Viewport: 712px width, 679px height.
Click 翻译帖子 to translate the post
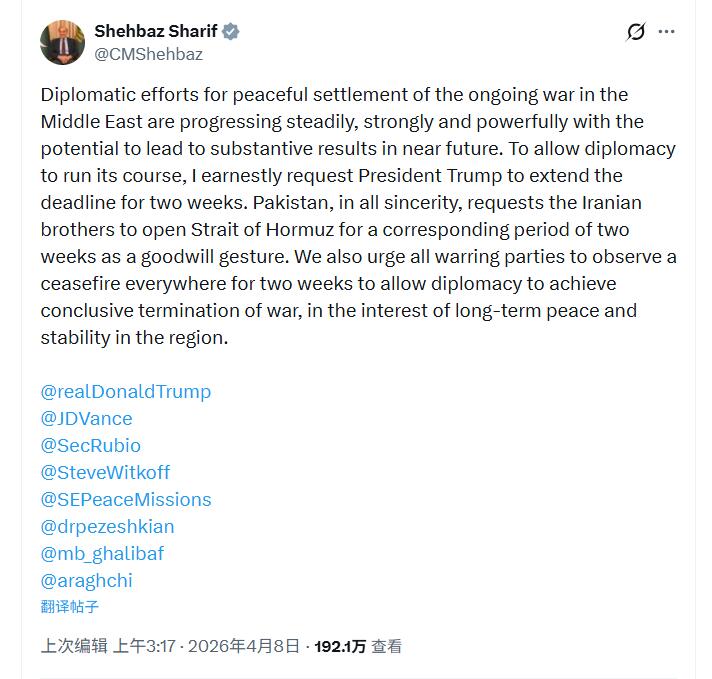tap(70, 606)
